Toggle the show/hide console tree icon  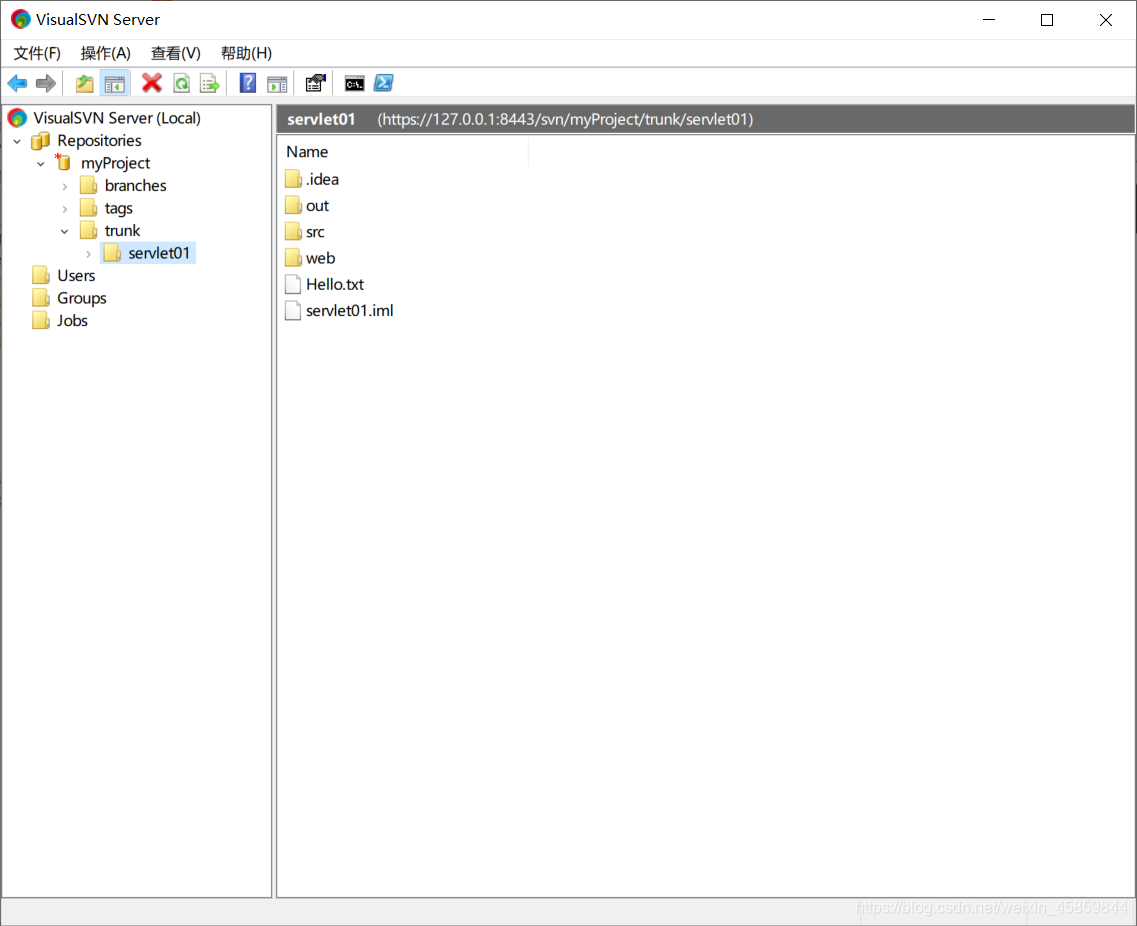click(x=115, y=83)
